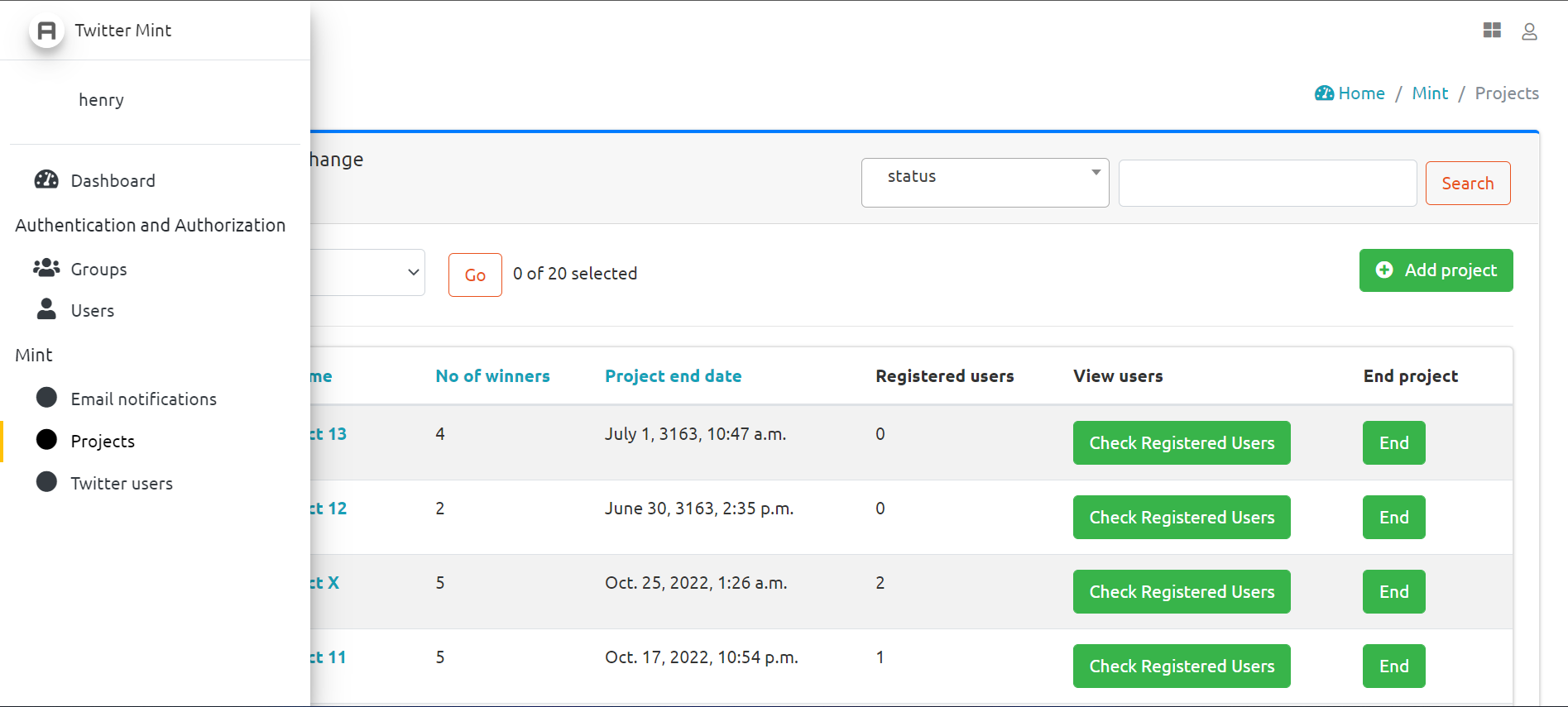This screenshot has width=1568, height=707.
Task: Open the user profile icon
Action: [1529, 31]
